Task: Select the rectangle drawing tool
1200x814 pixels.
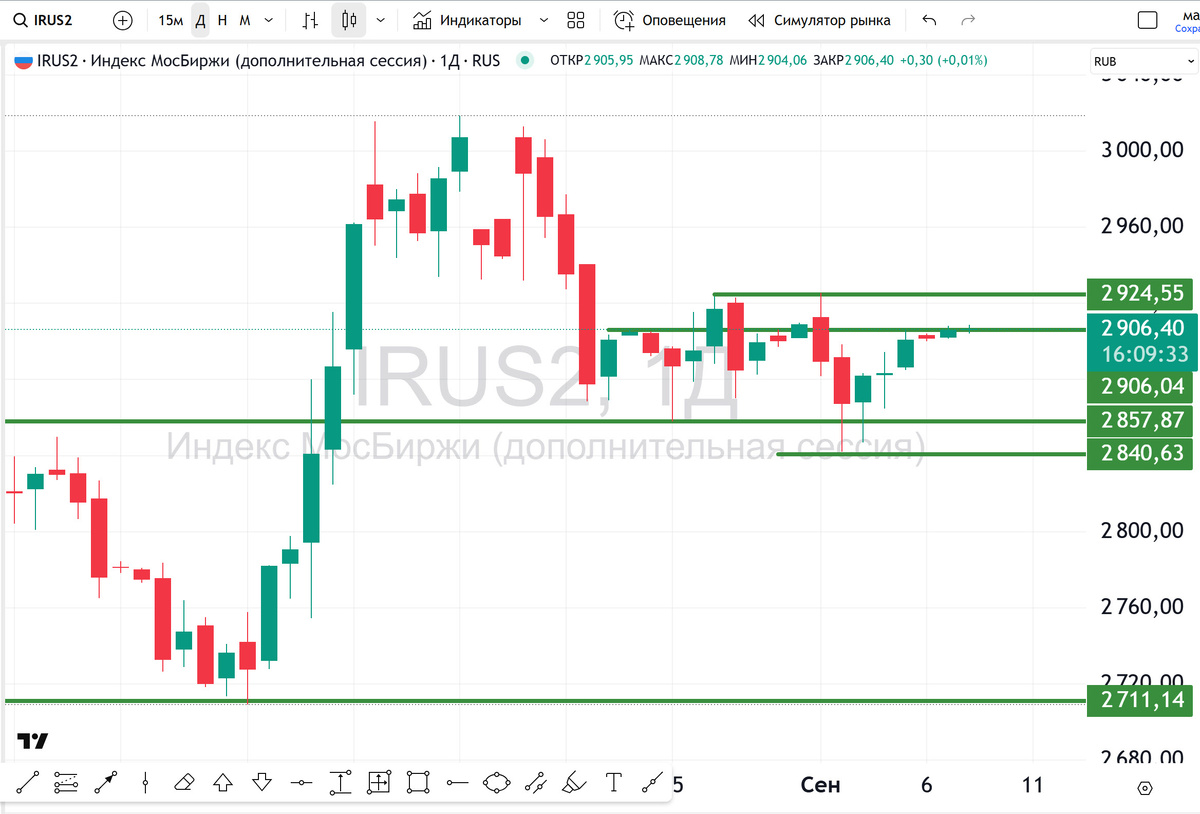Action: click(418, 782)
